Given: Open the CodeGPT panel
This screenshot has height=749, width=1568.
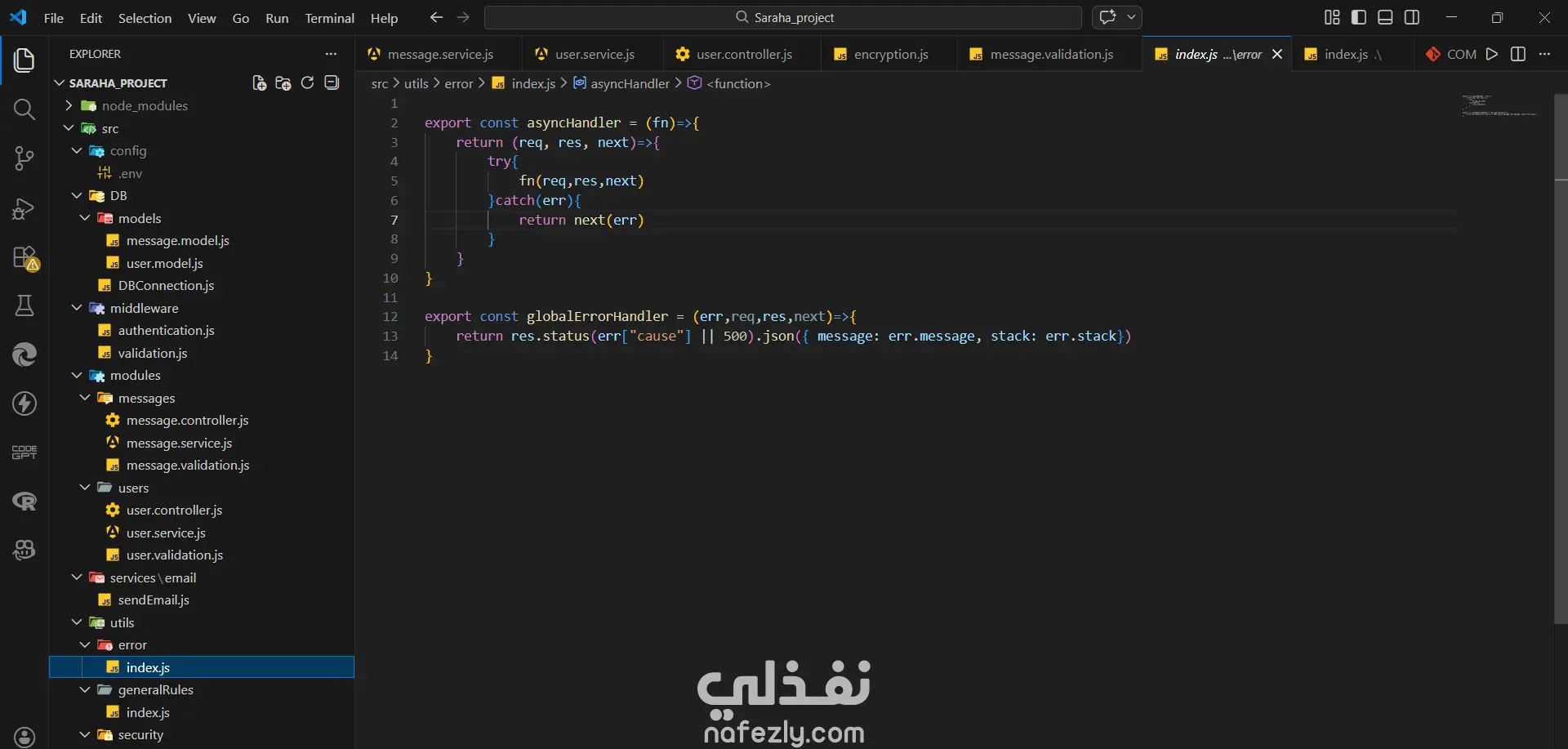Looking at the screenshot, I should (x=24, y=453).
